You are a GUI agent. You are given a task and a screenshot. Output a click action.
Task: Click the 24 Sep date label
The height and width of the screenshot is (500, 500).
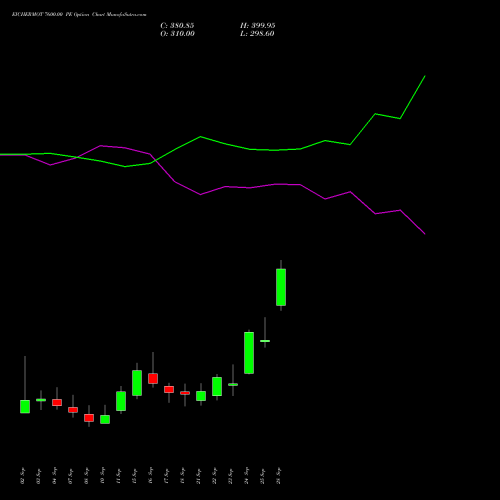coord(246,476)
